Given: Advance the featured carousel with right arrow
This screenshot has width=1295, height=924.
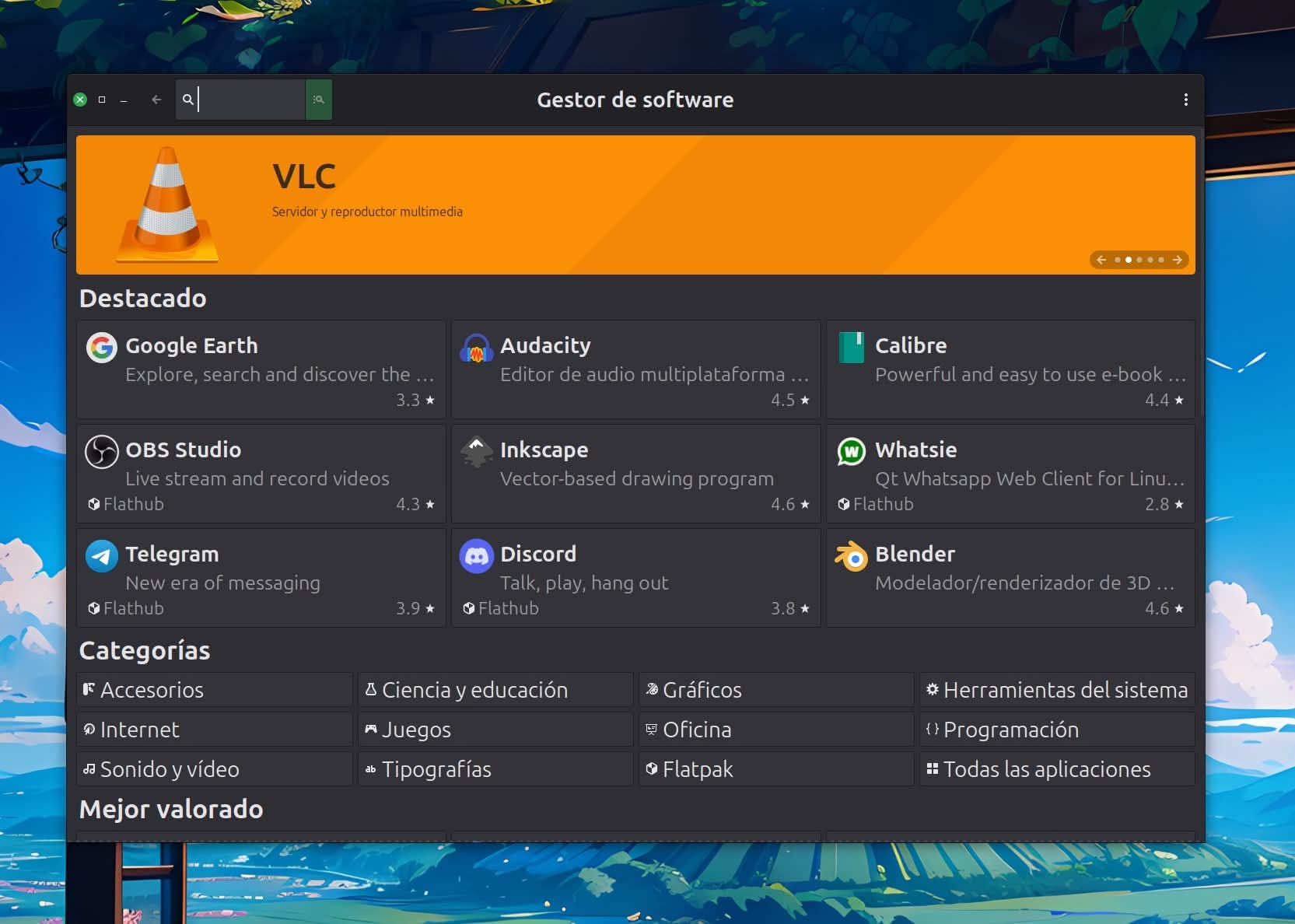Looking at the screenshot, I should point(1177,260).
